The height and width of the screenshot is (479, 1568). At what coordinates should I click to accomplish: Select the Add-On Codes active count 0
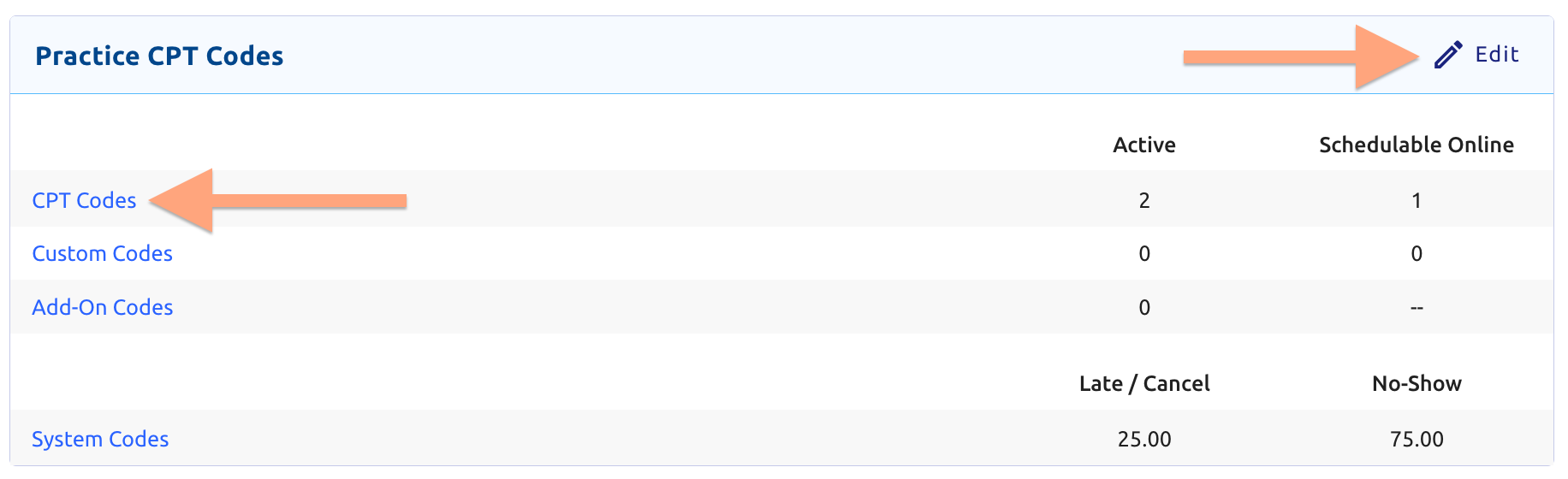(x=1144, y=307)
